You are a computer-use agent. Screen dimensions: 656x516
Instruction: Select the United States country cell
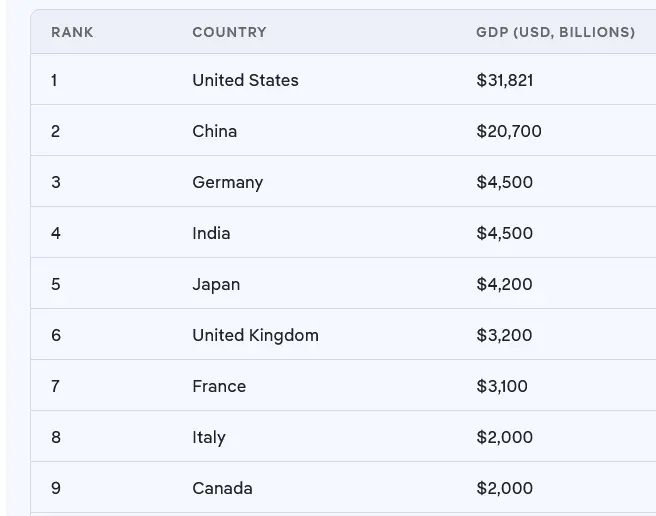(x=245, y=80)
